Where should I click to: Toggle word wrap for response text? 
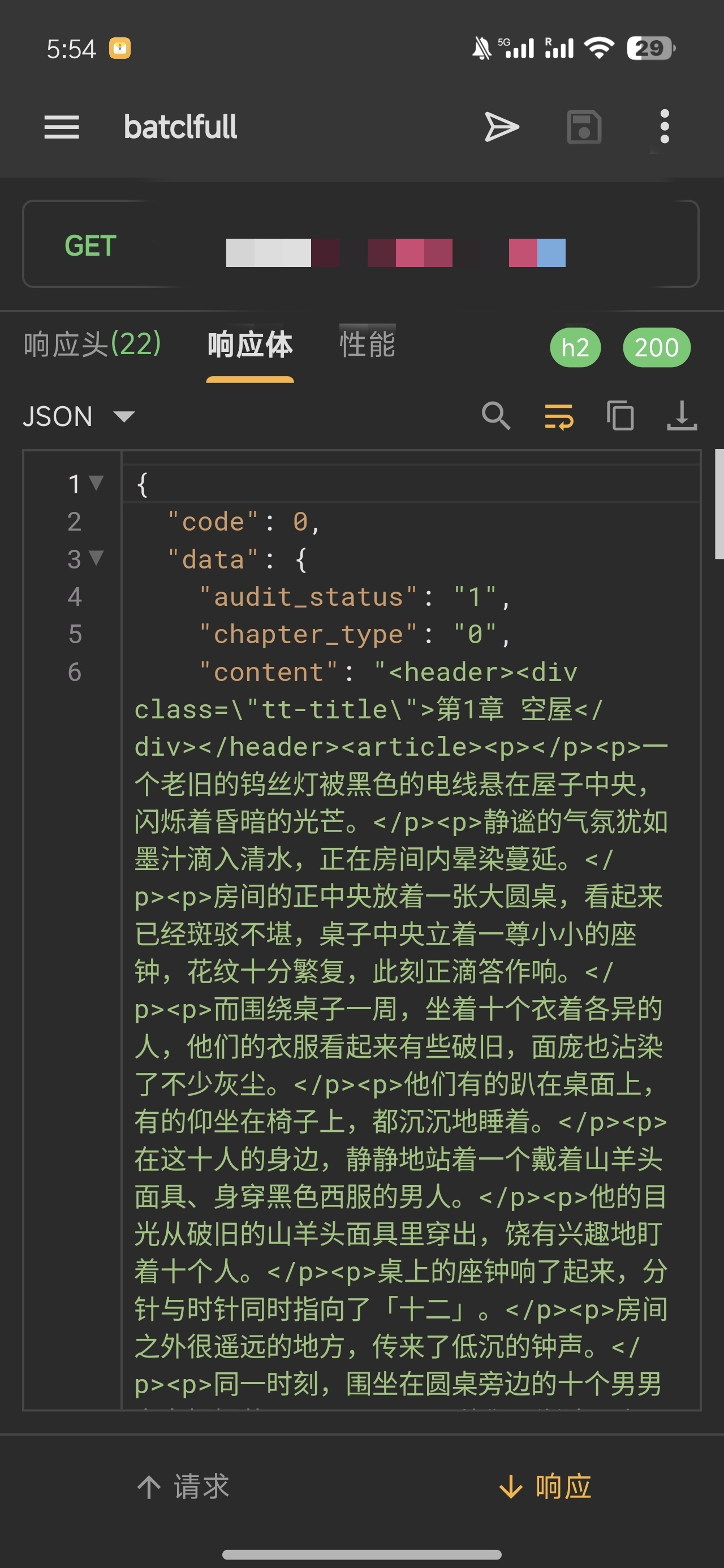[x=558, y=416]
